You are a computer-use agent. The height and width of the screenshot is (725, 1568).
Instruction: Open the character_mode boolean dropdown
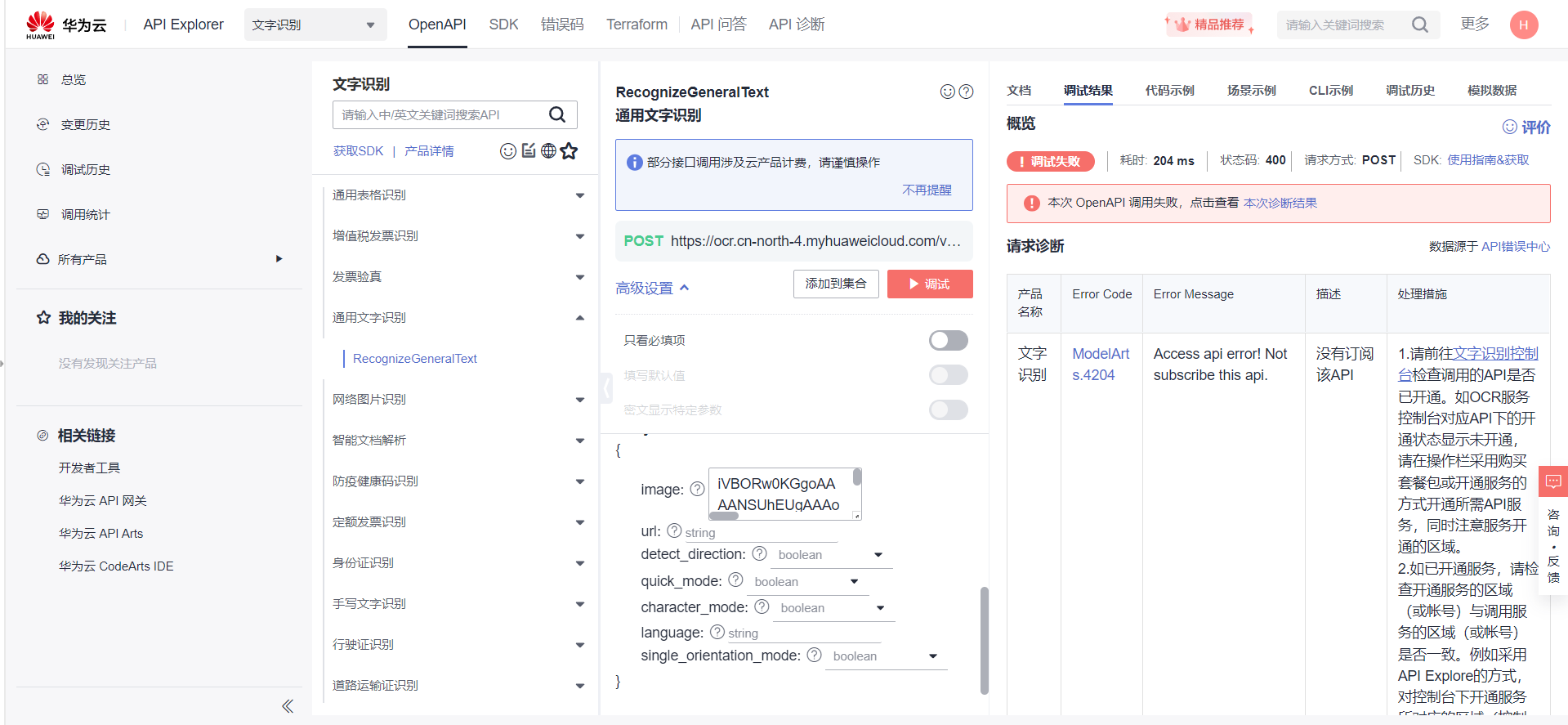click(833, 608)
